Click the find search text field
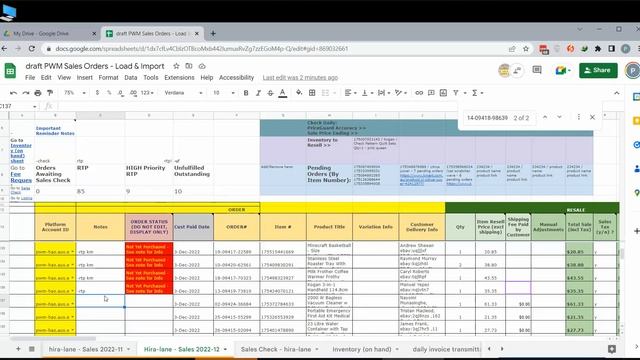The width and height of the screenshot is (640, 360). 487,118
